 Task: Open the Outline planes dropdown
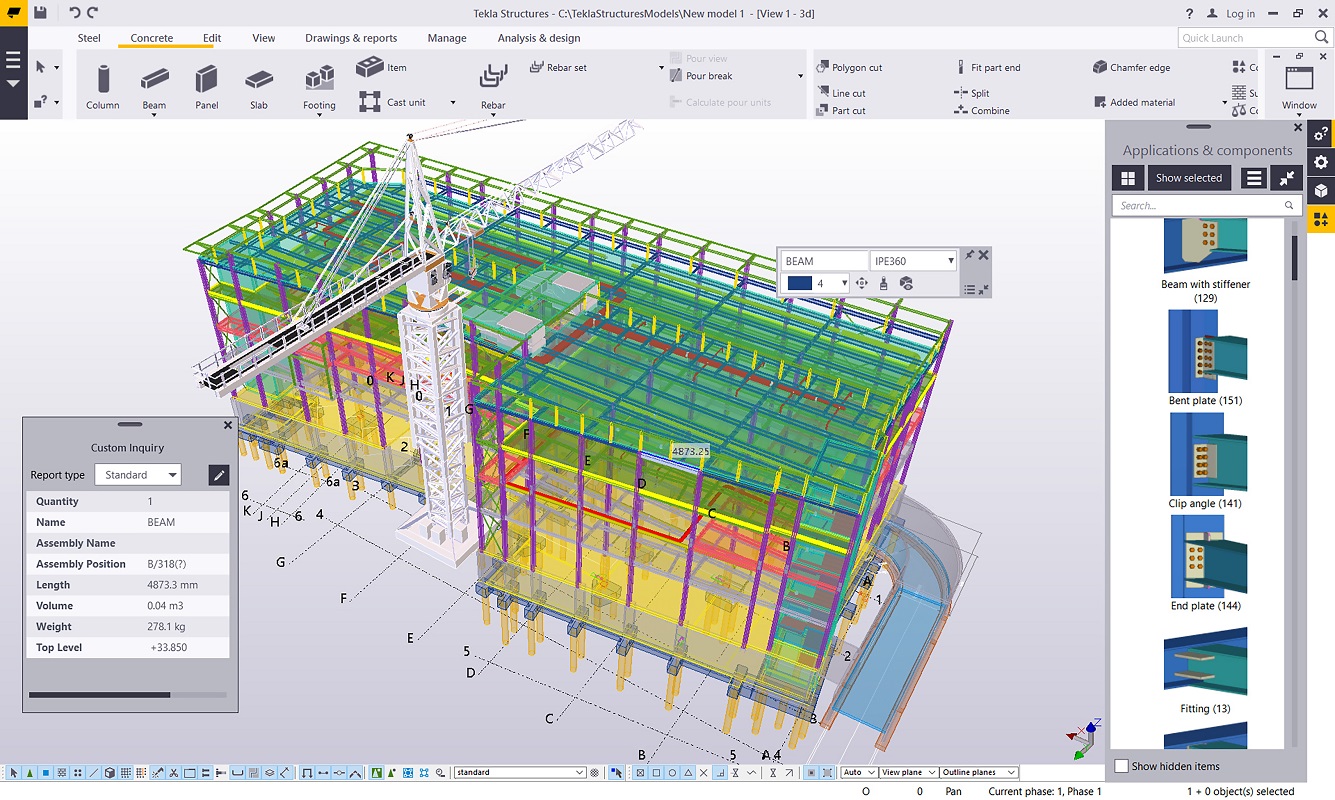(x=978, y=772)
